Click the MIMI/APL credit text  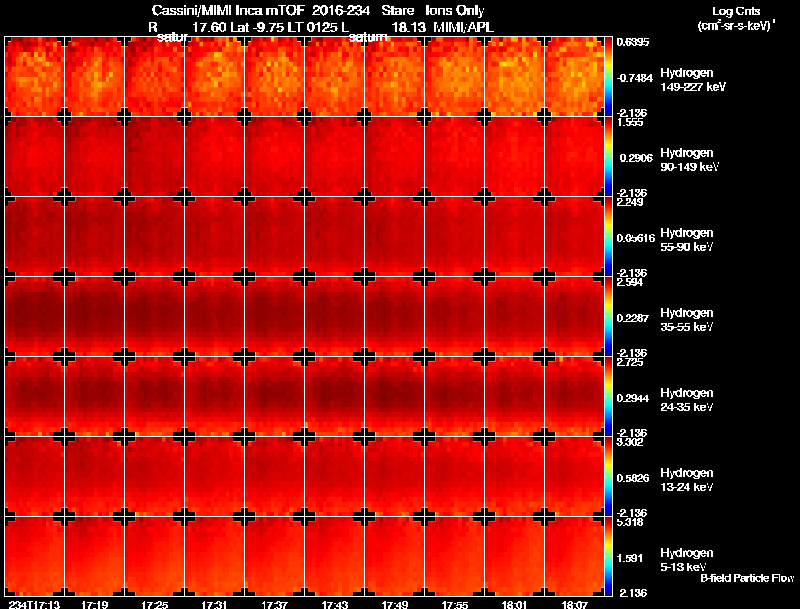click(x=463, y=27)
